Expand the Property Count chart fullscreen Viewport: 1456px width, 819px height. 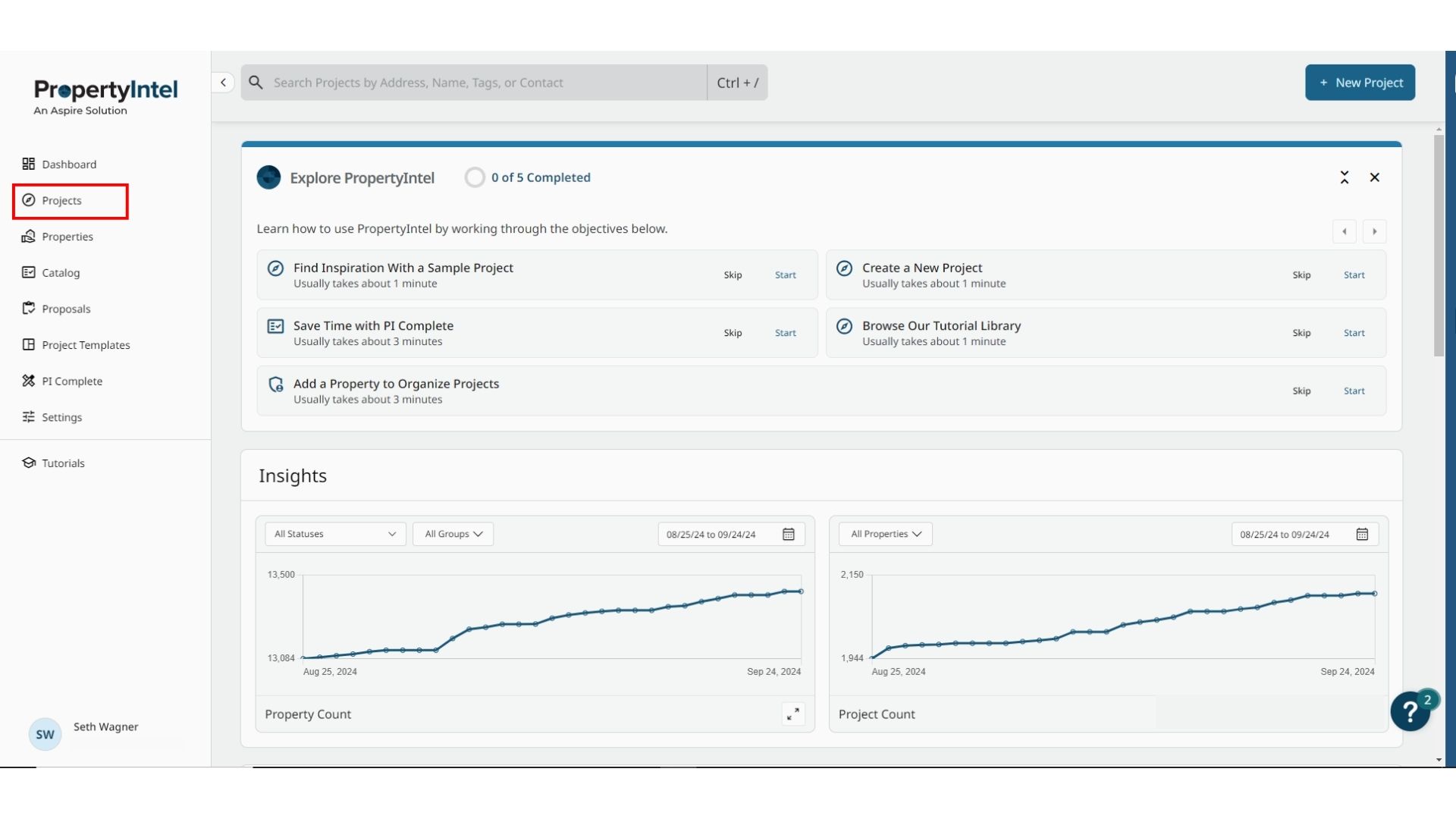(793, 714)
